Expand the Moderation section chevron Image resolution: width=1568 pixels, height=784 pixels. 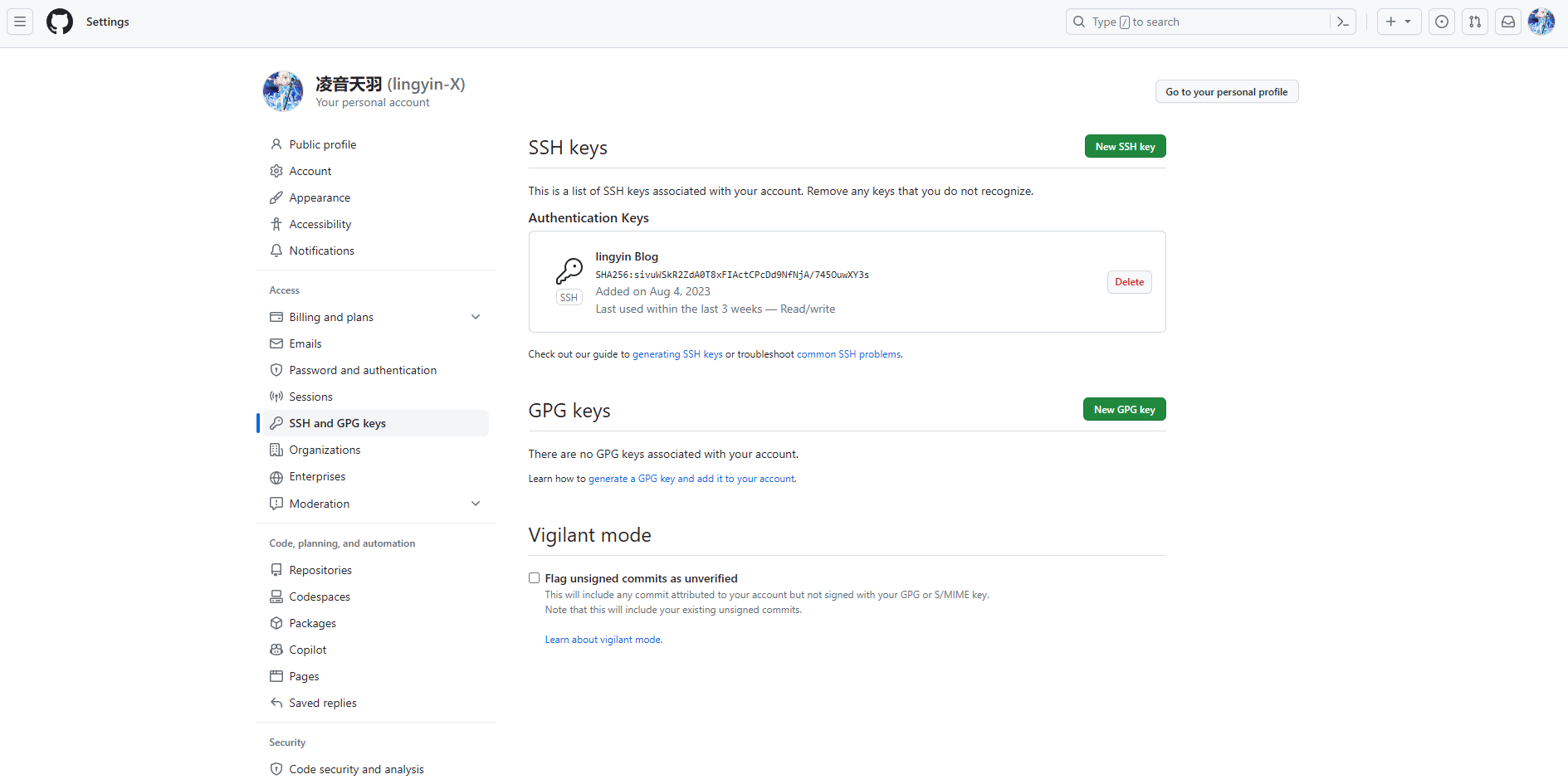pyautogui.click(x=476, y=504)
